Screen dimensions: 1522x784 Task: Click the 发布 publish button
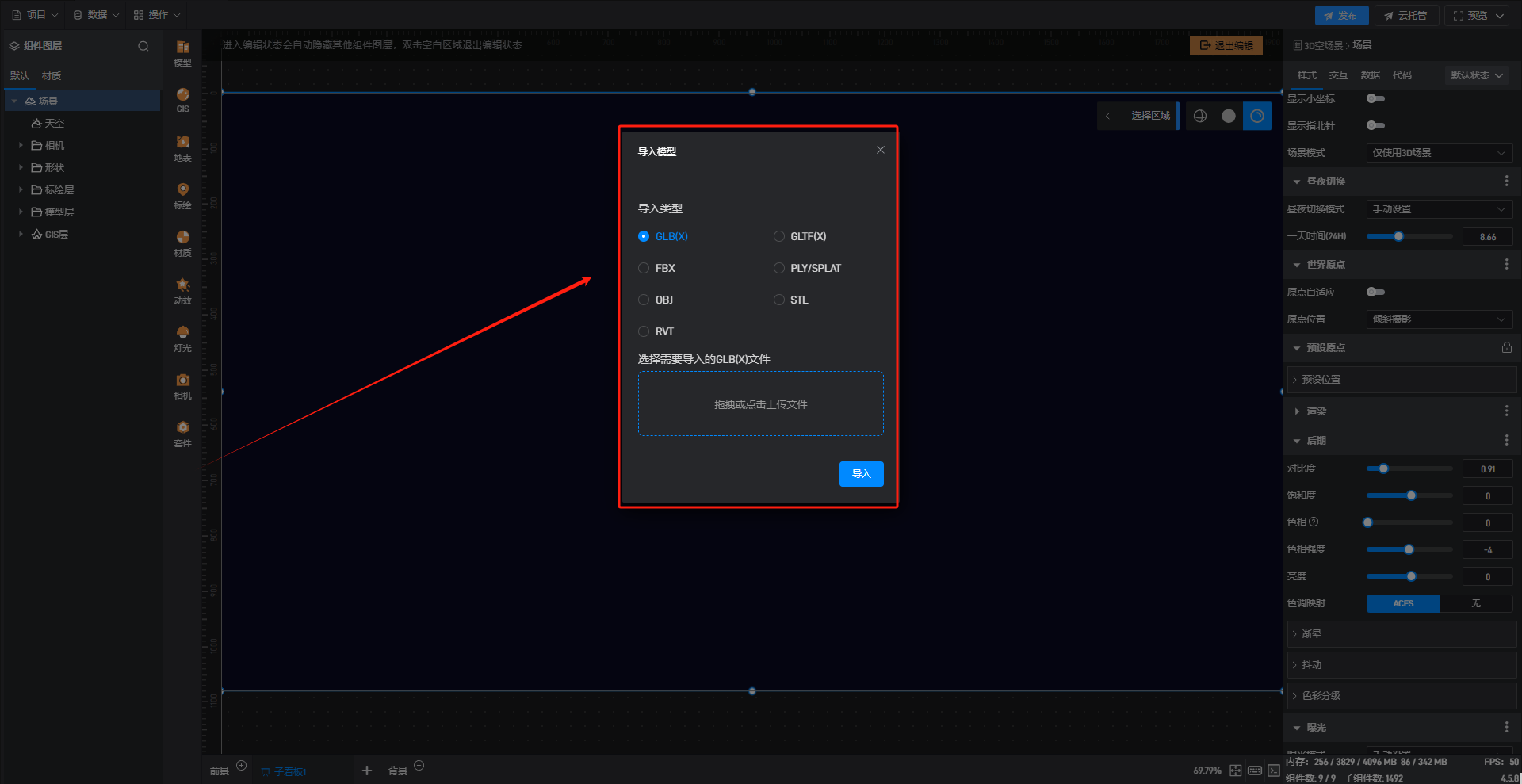coord(1341,15)
